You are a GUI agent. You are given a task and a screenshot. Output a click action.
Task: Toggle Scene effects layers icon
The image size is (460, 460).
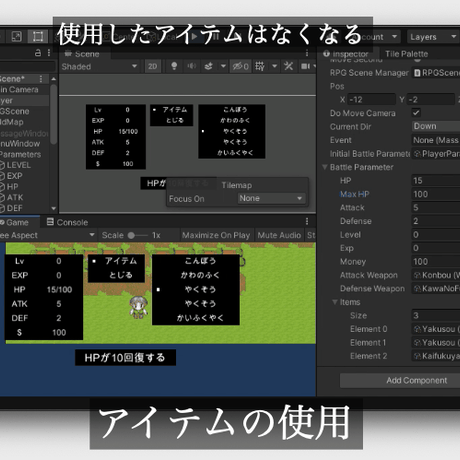click(x=209, y=66)
